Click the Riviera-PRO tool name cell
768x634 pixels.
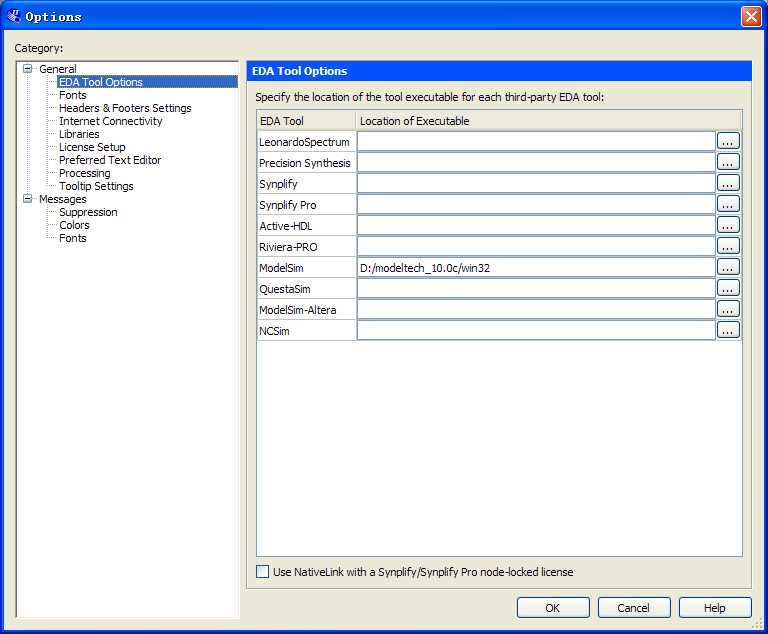click(307, 246)
